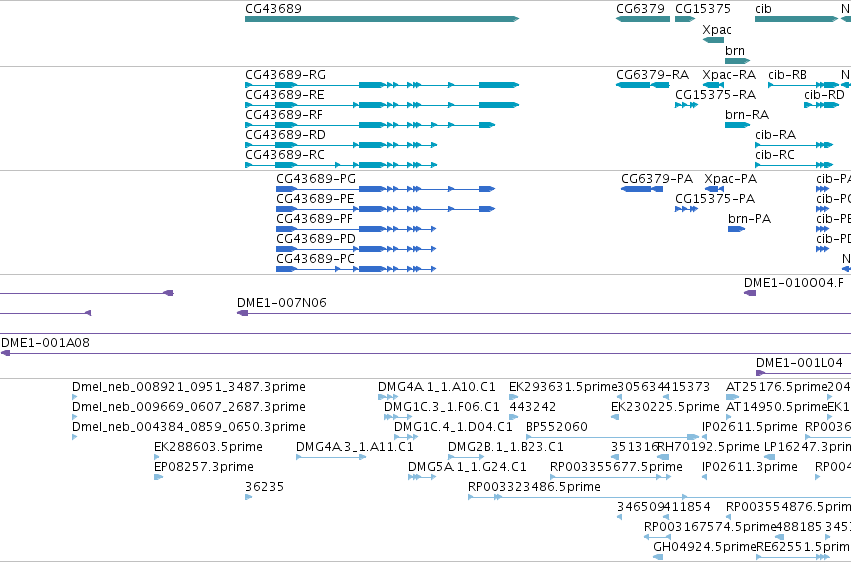Click the BP552060 feature label
851x562 pixels.
click(x=556, y=427)
